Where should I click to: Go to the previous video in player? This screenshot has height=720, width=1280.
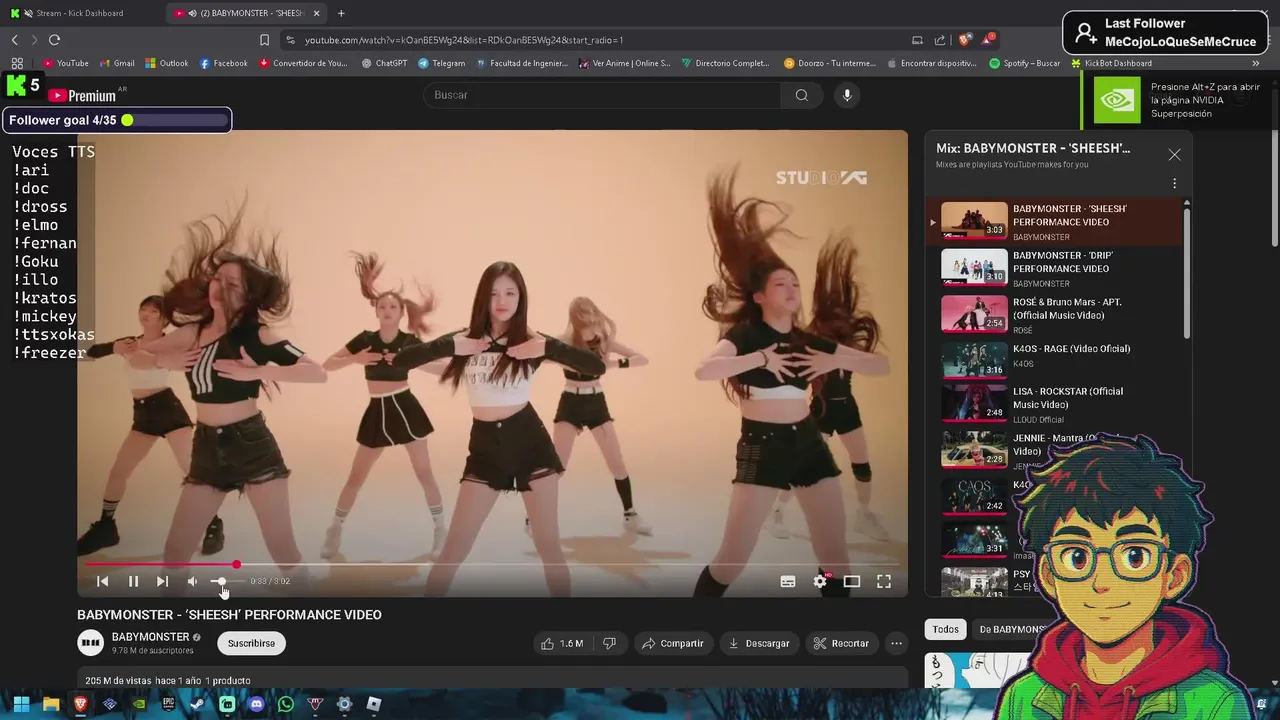coord(102,581)
